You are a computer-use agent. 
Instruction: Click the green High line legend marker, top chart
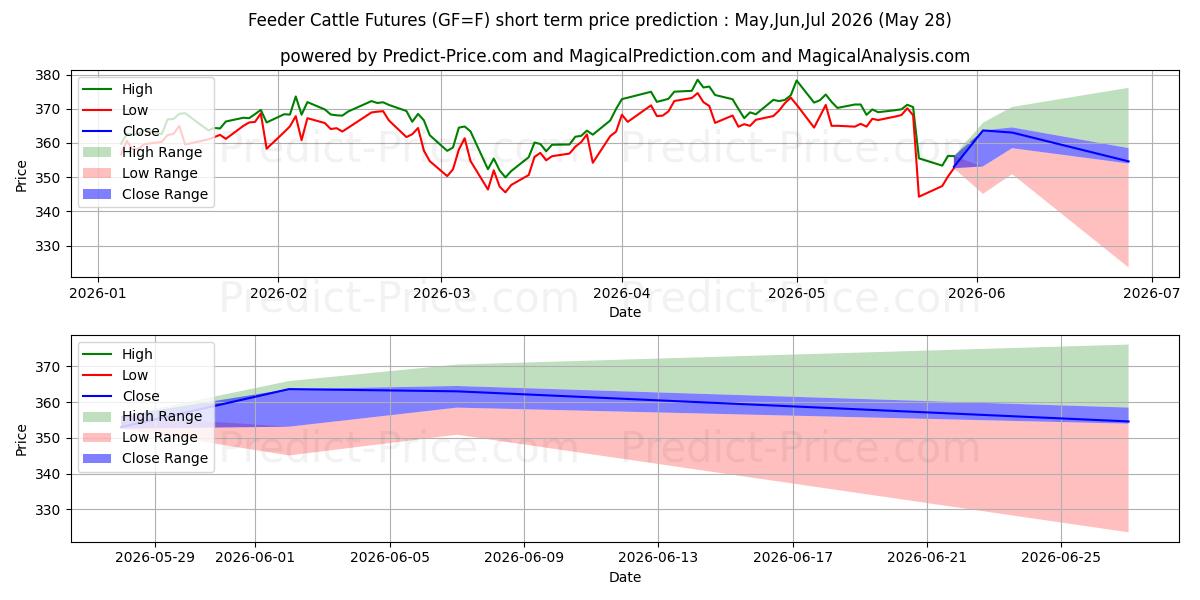click(99, 89)
